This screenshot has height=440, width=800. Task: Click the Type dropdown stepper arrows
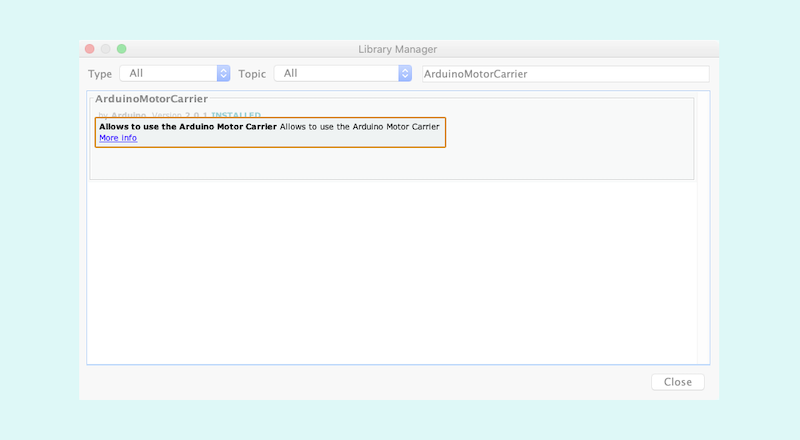pos(223,73)
